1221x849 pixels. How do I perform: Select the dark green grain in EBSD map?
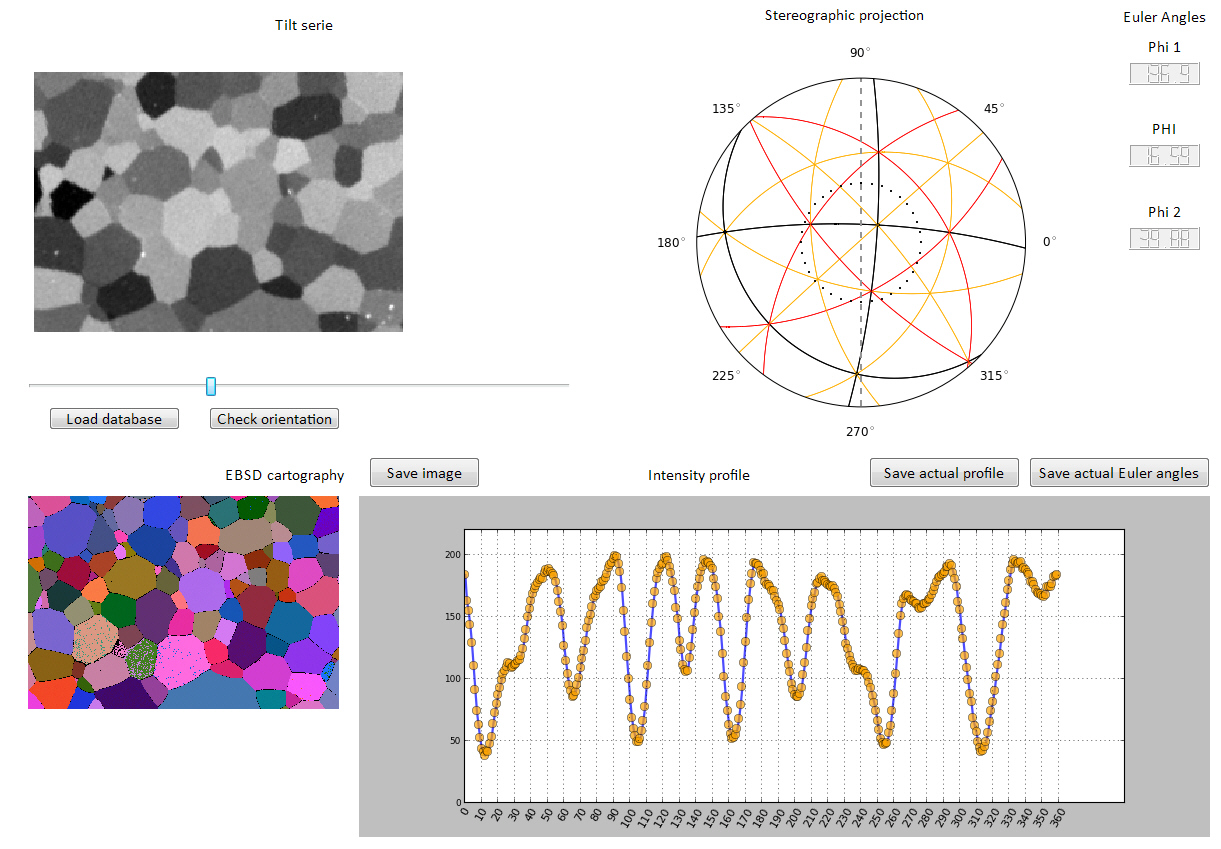point(118,608)
